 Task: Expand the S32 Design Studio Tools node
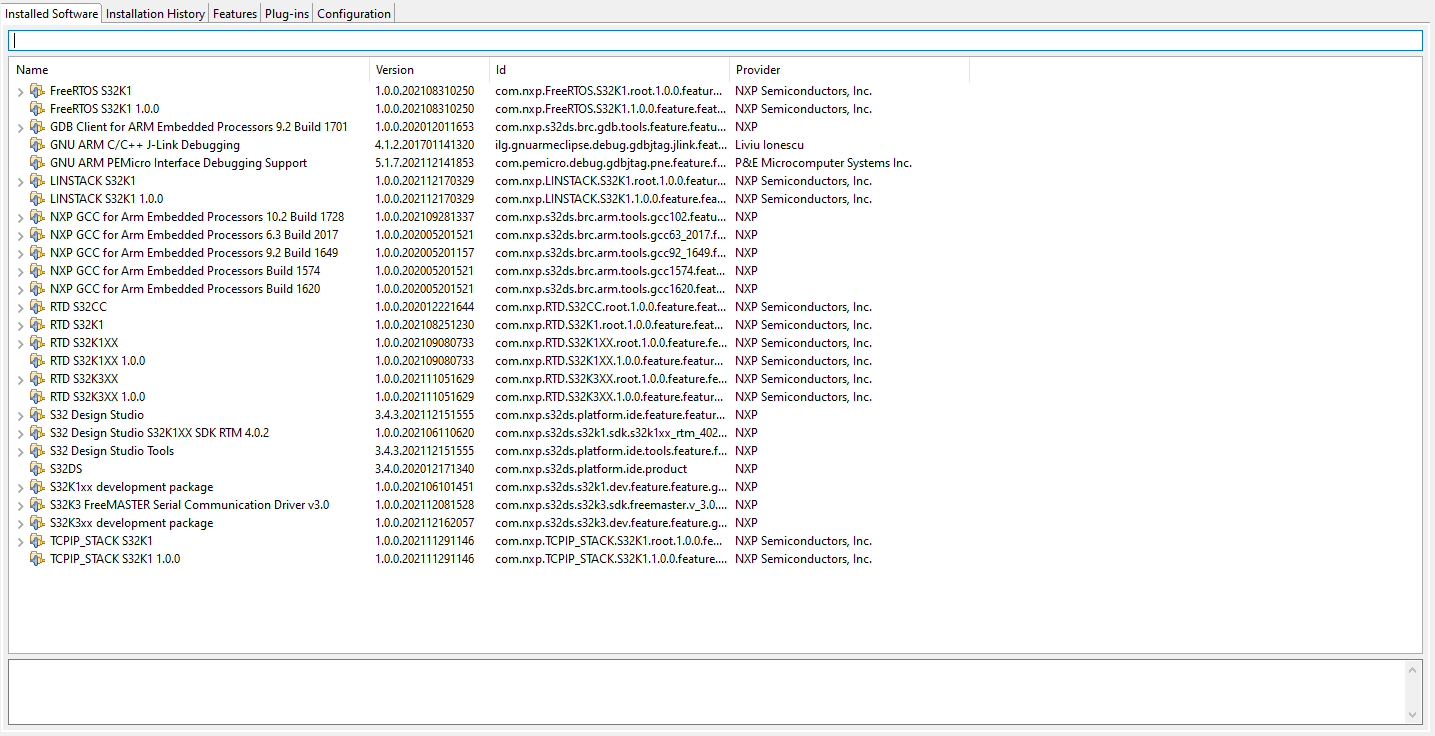(20, 451)
